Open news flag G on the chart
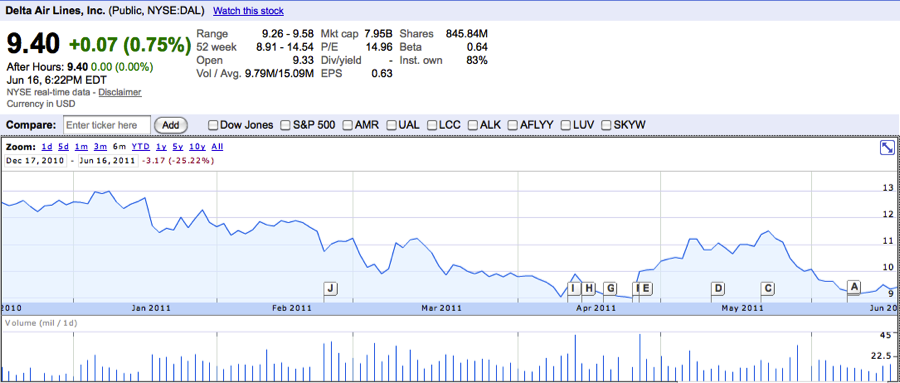 (x=610, y=288)
